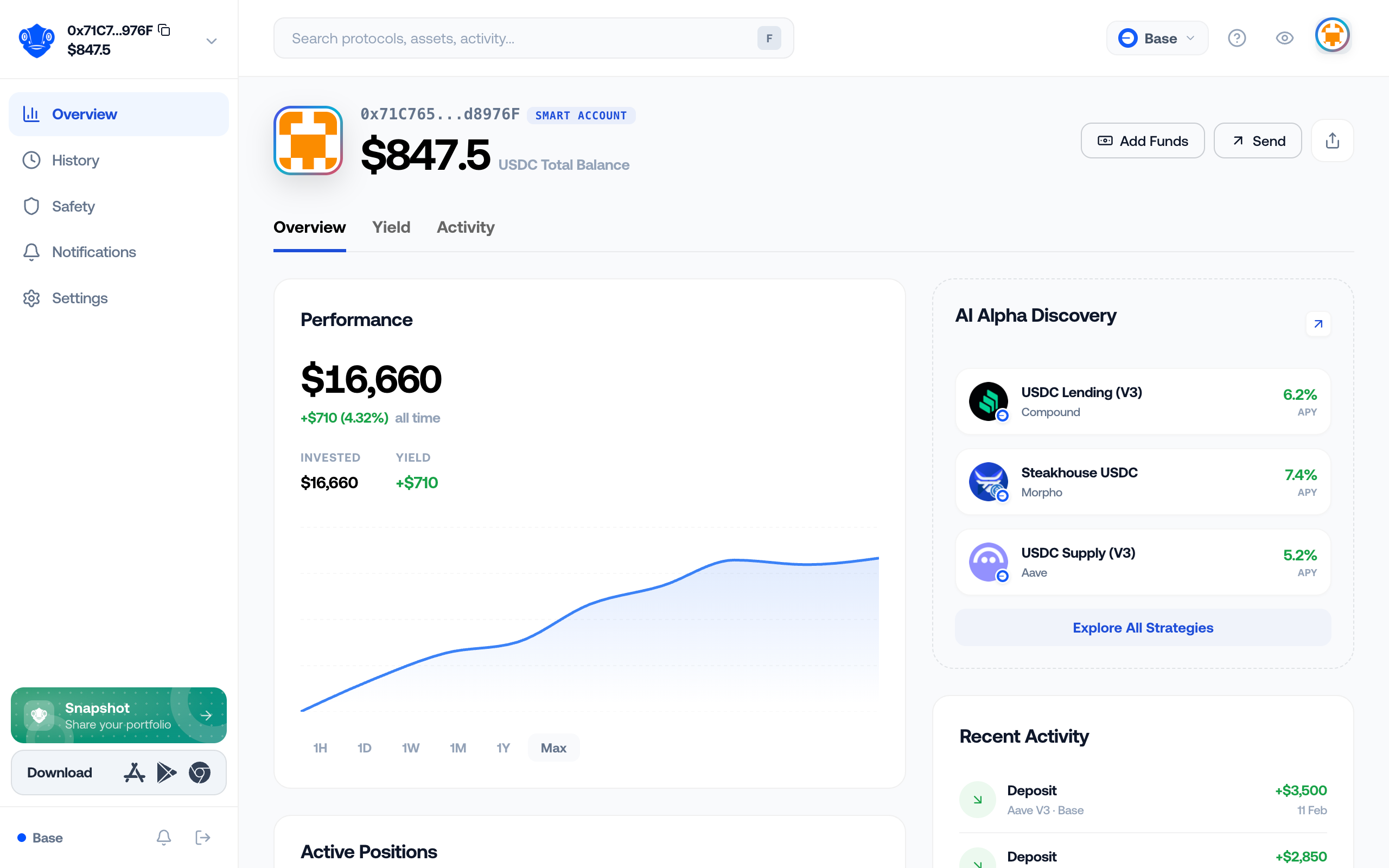Open AI Alpha Discovery external arrow icon
The height and width of the screenshot is (868, 1389).
[x=1318, y=324]
